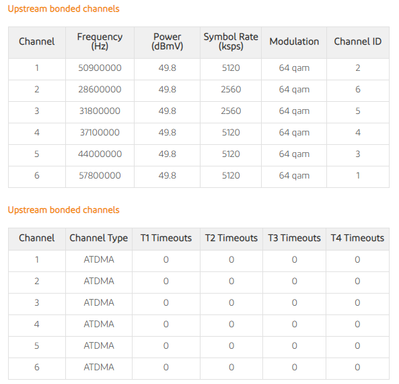Select frequency value 57800000

(x=100, y=175)
